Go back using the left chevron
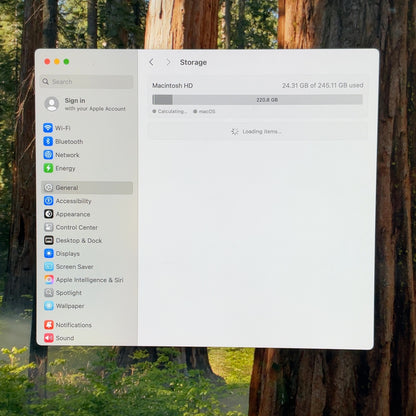Viewport: 416px width, 416px height. [152, 62]
